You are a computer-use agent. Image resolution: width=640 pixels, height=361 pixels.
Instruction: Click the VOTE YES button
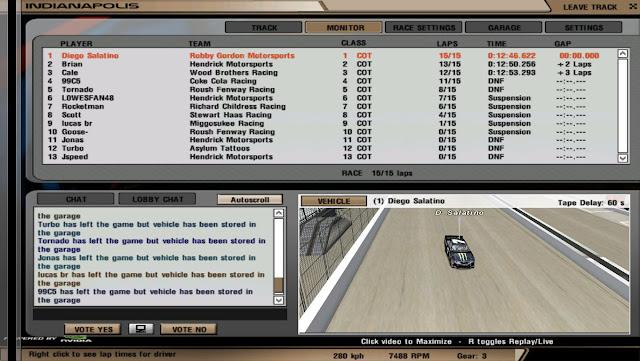click(x=93, y=329)
